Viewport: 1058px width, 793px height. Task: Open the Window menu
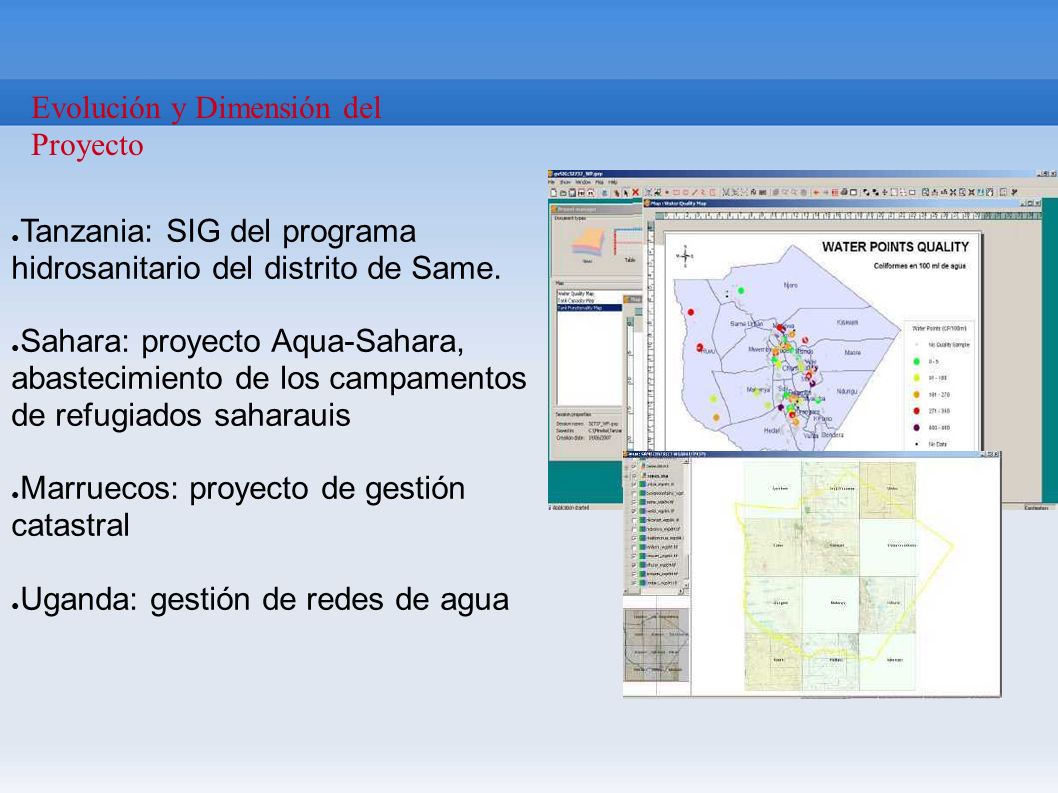click(x=583, y=182)
